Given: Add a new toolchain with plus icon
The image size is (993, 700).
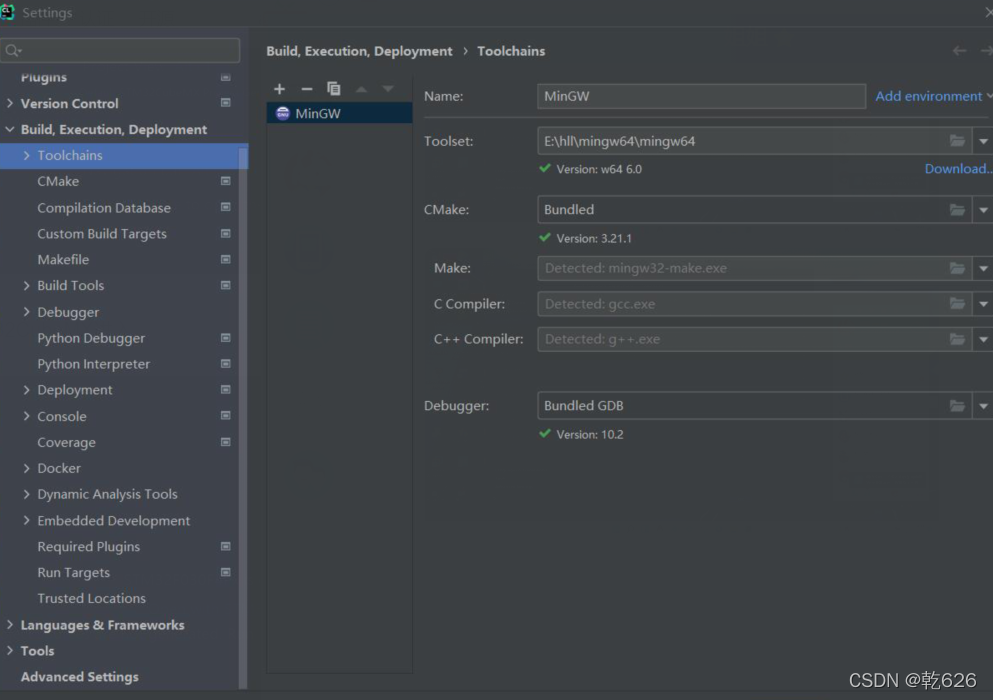Looking at the screenshot, I should (x=280, y=89).
